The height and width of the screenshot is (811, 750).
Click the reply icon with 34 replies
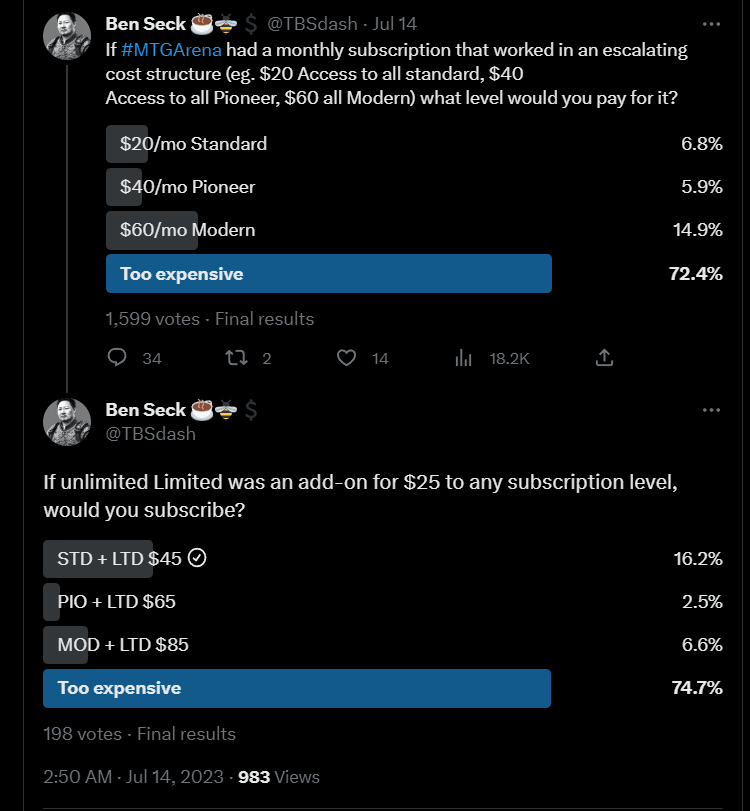point(117,358)
